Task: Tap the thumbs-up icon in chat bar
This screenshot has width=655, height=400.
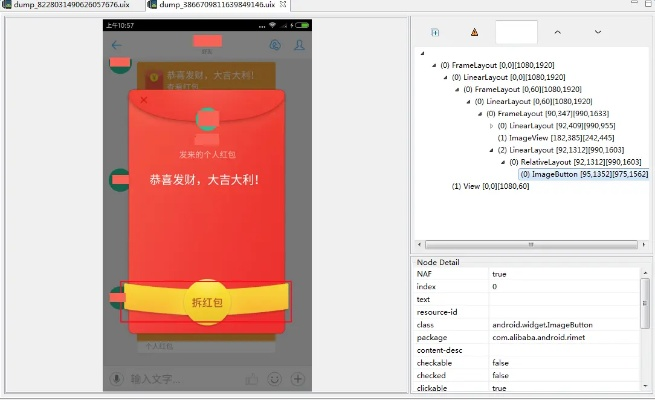Action: coord(251,379)
